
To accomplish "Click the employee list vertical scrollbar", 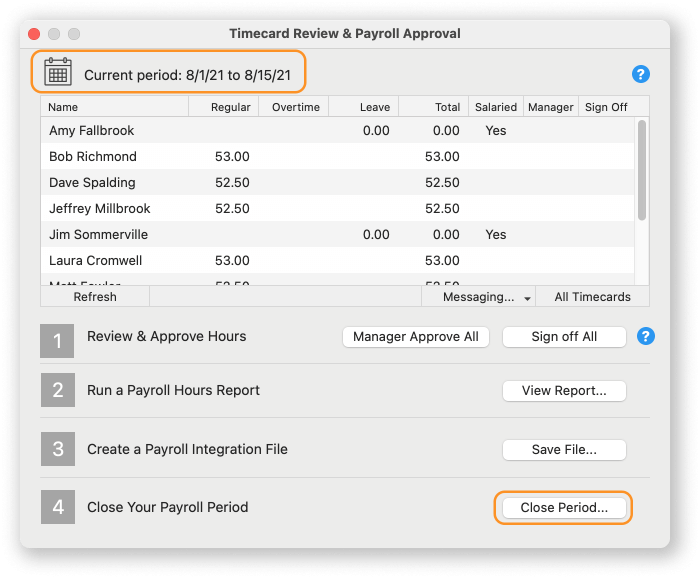I will tap(642, 170).
